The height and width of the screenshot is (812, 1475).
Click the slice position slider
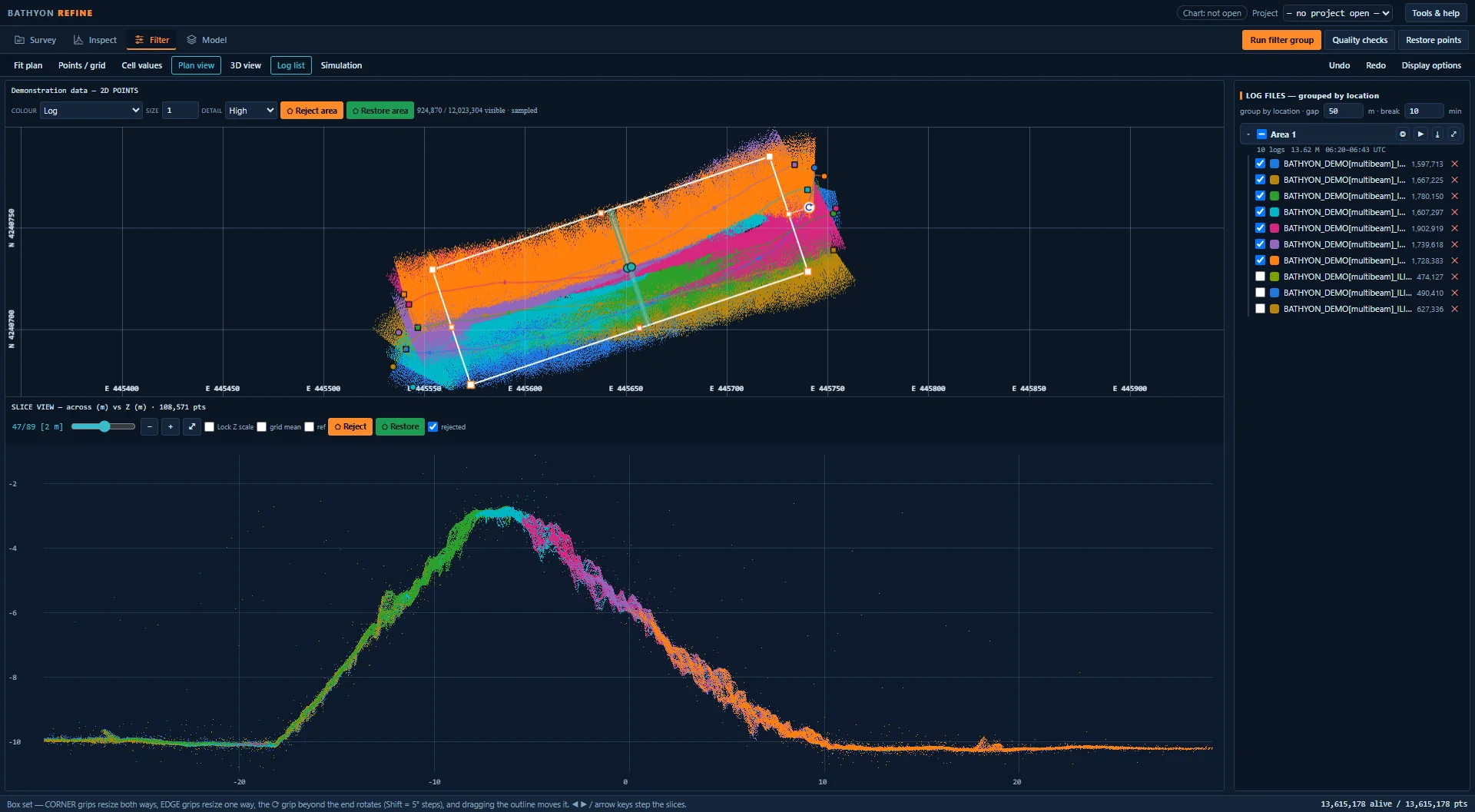(x=103, y=426)
